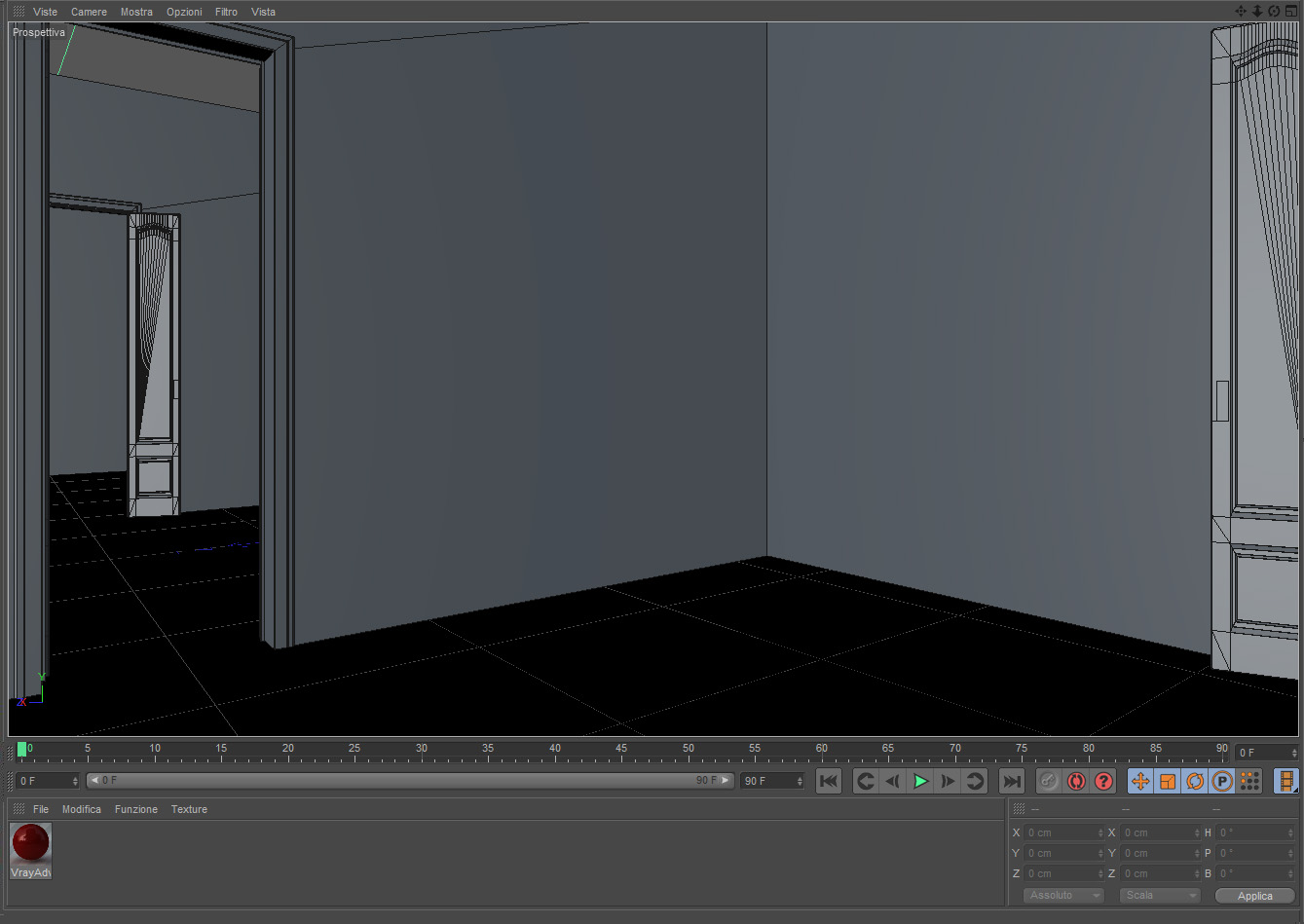Screen dimensions: 1304x924
Task: Jump to the animation start
Action: pyautogui.click(x=829, y=781)
